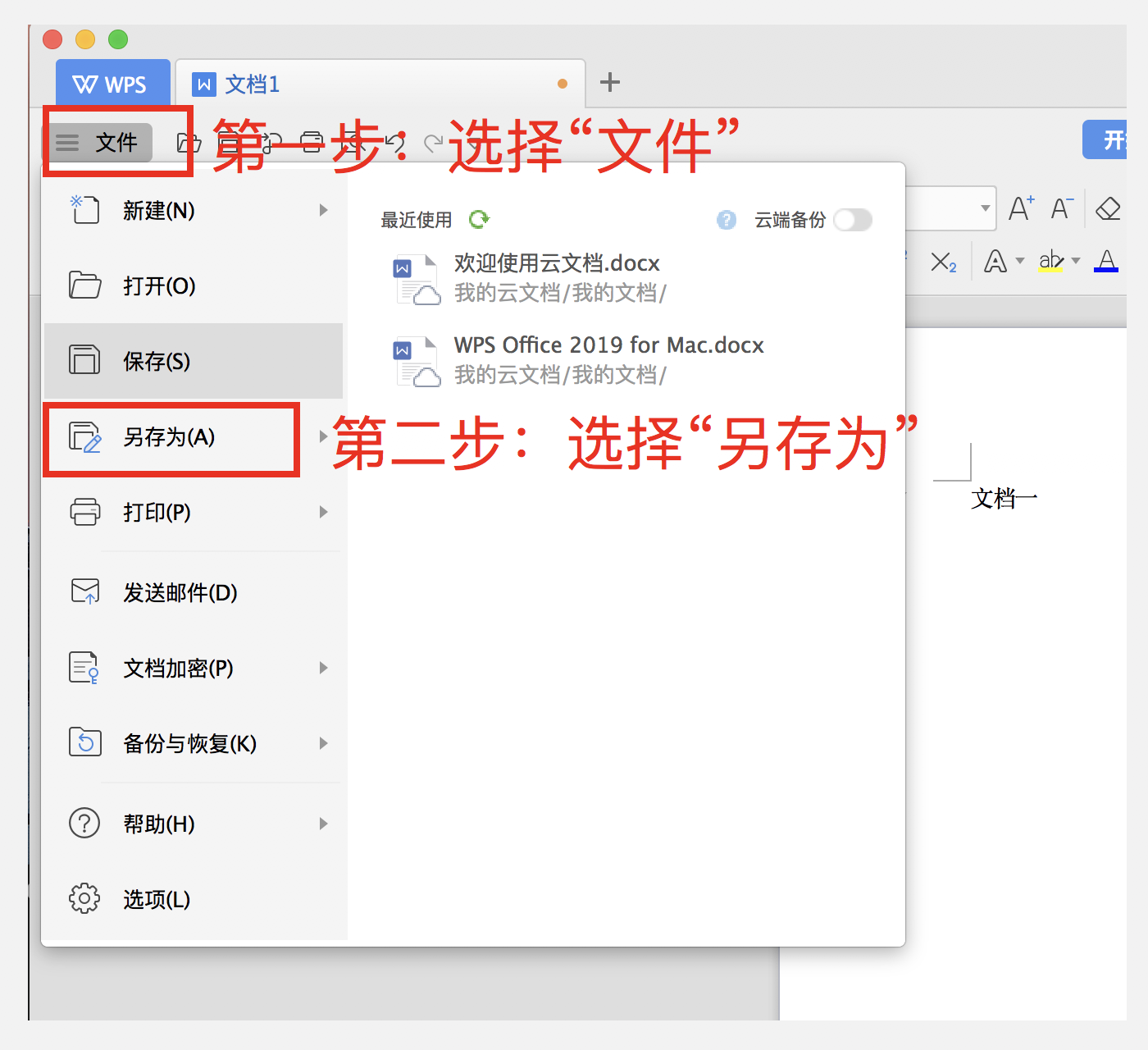
Task: Expand the 备份与恢复(K) submenu arrow
Action: click(x=323, y=743)
